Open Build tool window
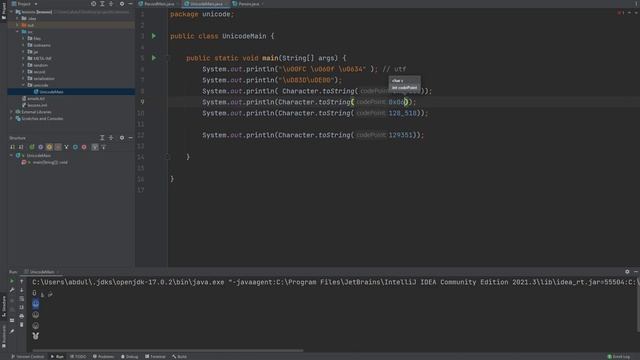The image size is (640, 360). click(x=179, y=357)
